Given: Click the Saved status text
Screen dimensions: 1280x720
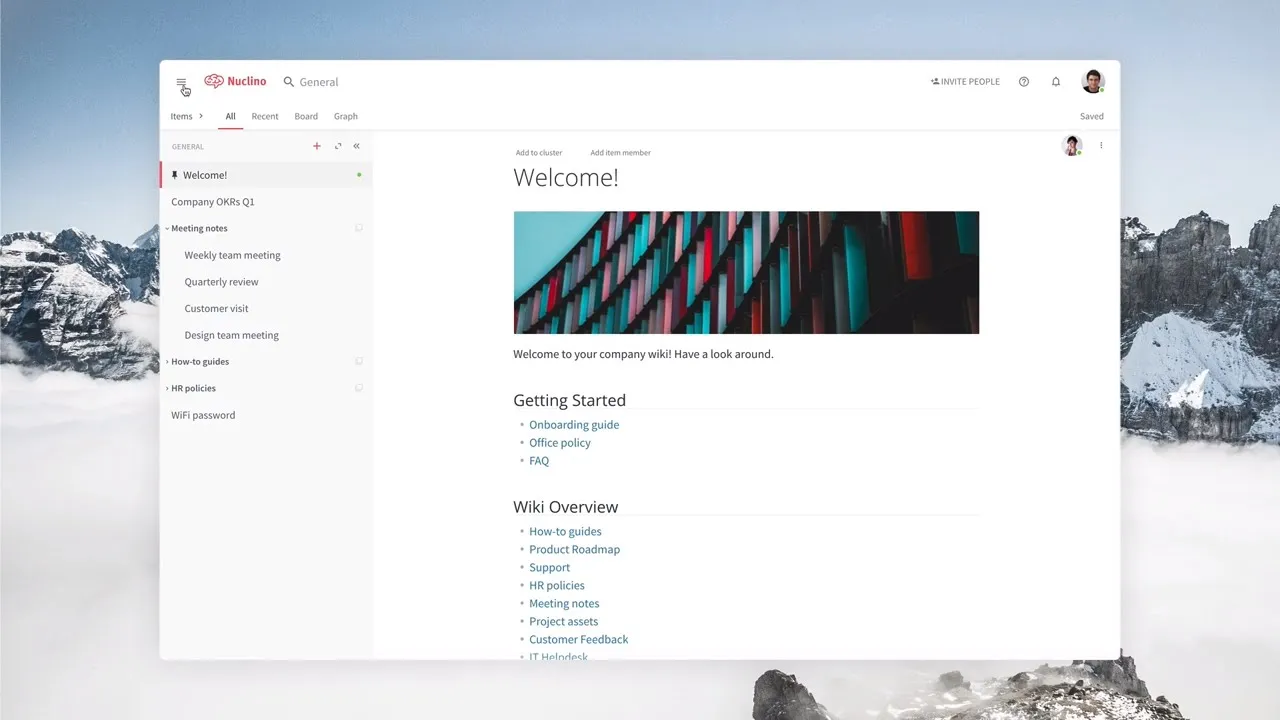Looking at the screenshot, I should pyautogui.click(x=1092, y=116).
